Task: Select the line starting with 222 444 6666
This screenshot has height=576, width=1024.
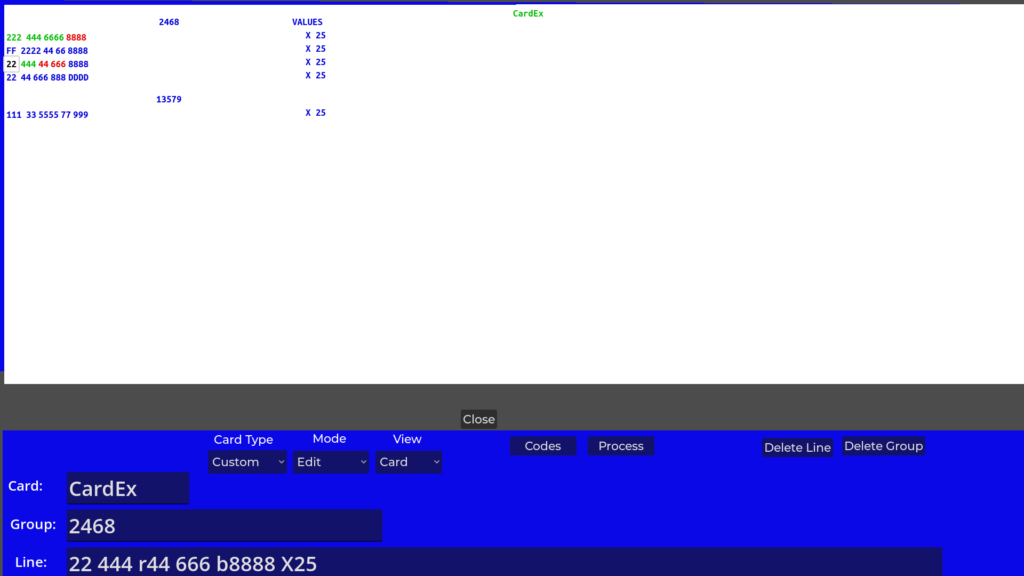Action: 47,38
